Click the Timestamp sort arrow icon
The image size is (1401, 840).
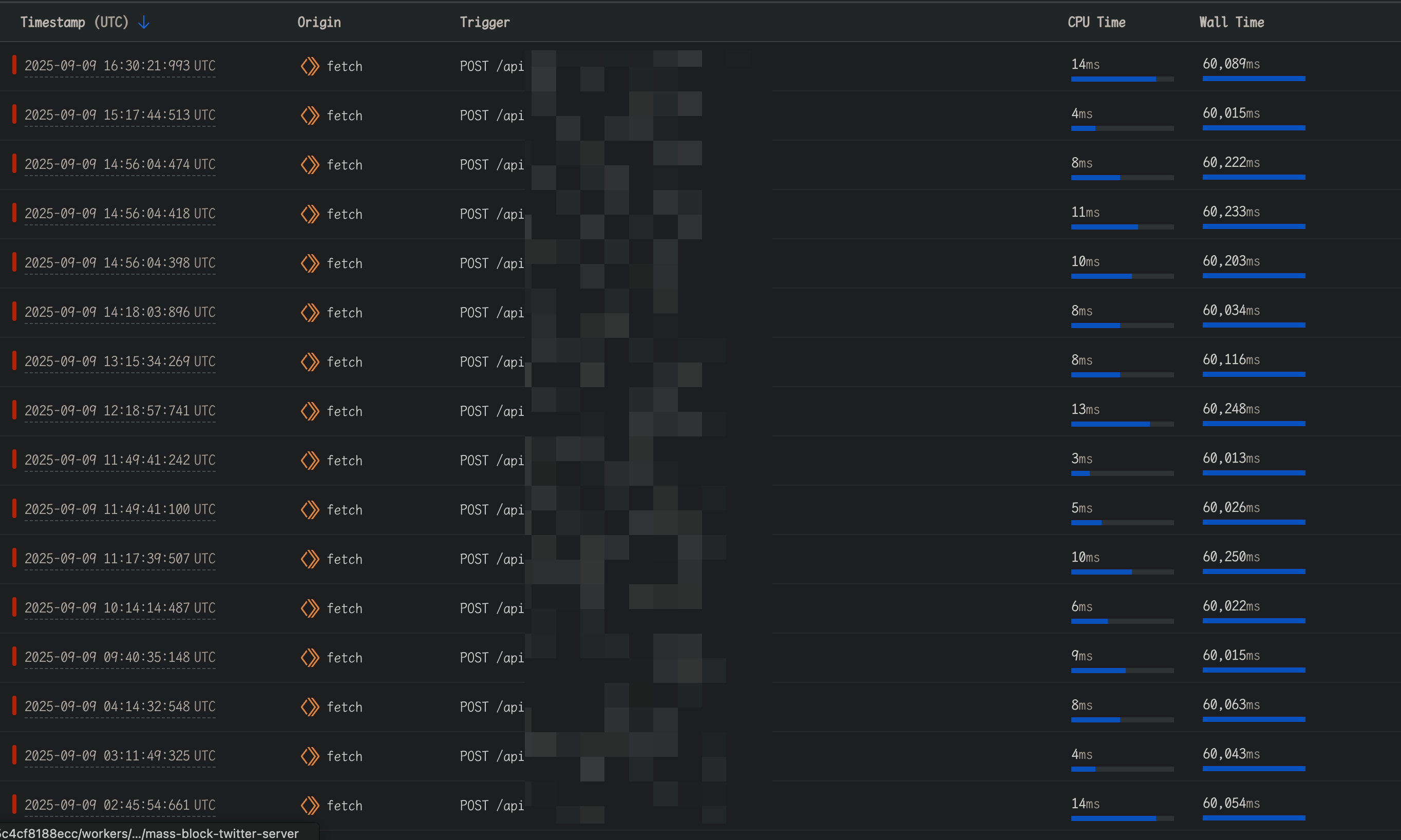[x=144, y=22]
